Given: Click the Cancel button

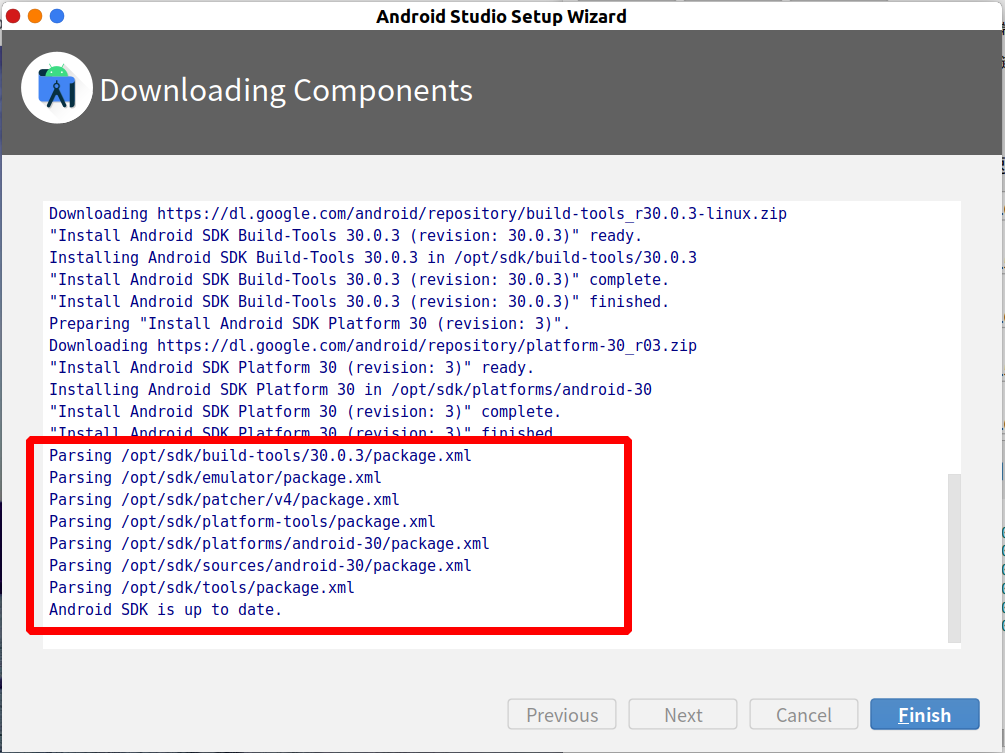Looking at the screenshot, I should click(804, 714).
